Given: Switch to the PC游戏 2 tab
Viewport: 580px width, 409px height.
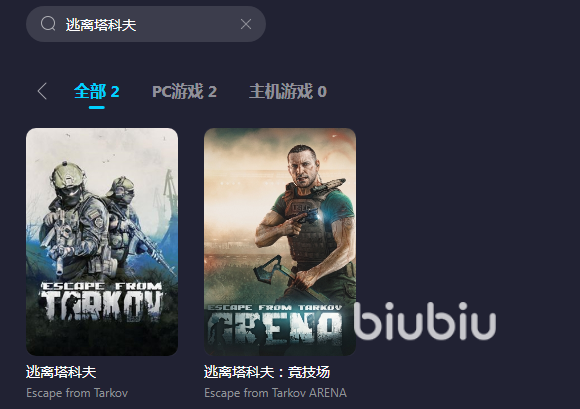Looking at the screenshot, I should coord(184,91).
